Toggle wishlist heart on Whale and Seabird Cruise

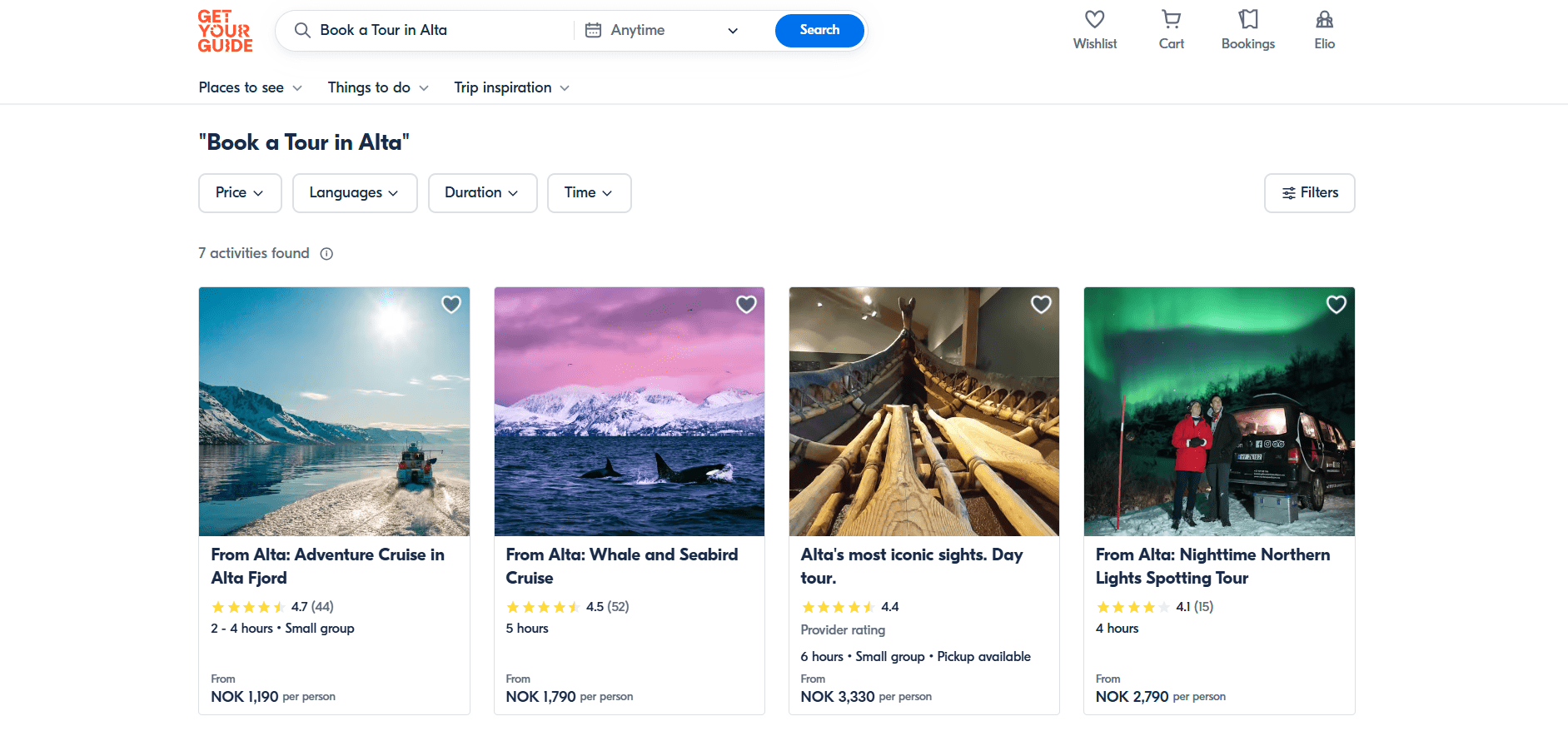pyautogui.click(x=746, y=305)
